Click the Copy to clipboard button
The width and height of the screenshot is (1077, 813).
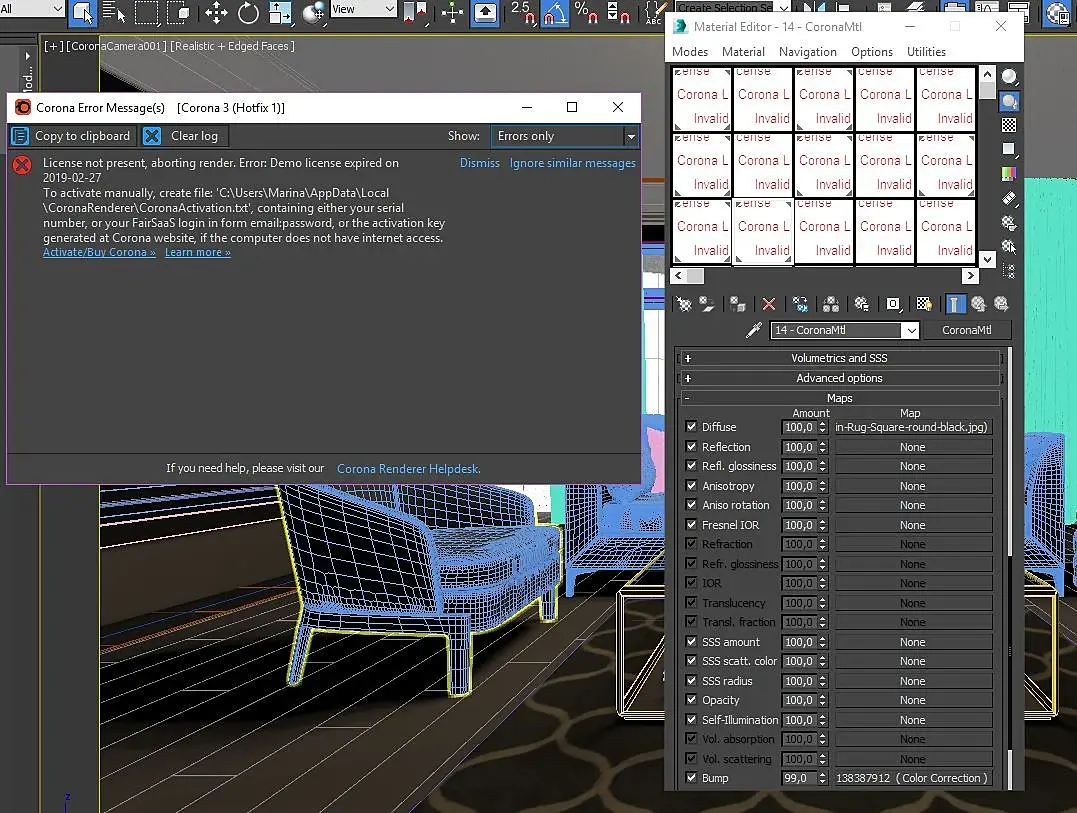[72, 136]
